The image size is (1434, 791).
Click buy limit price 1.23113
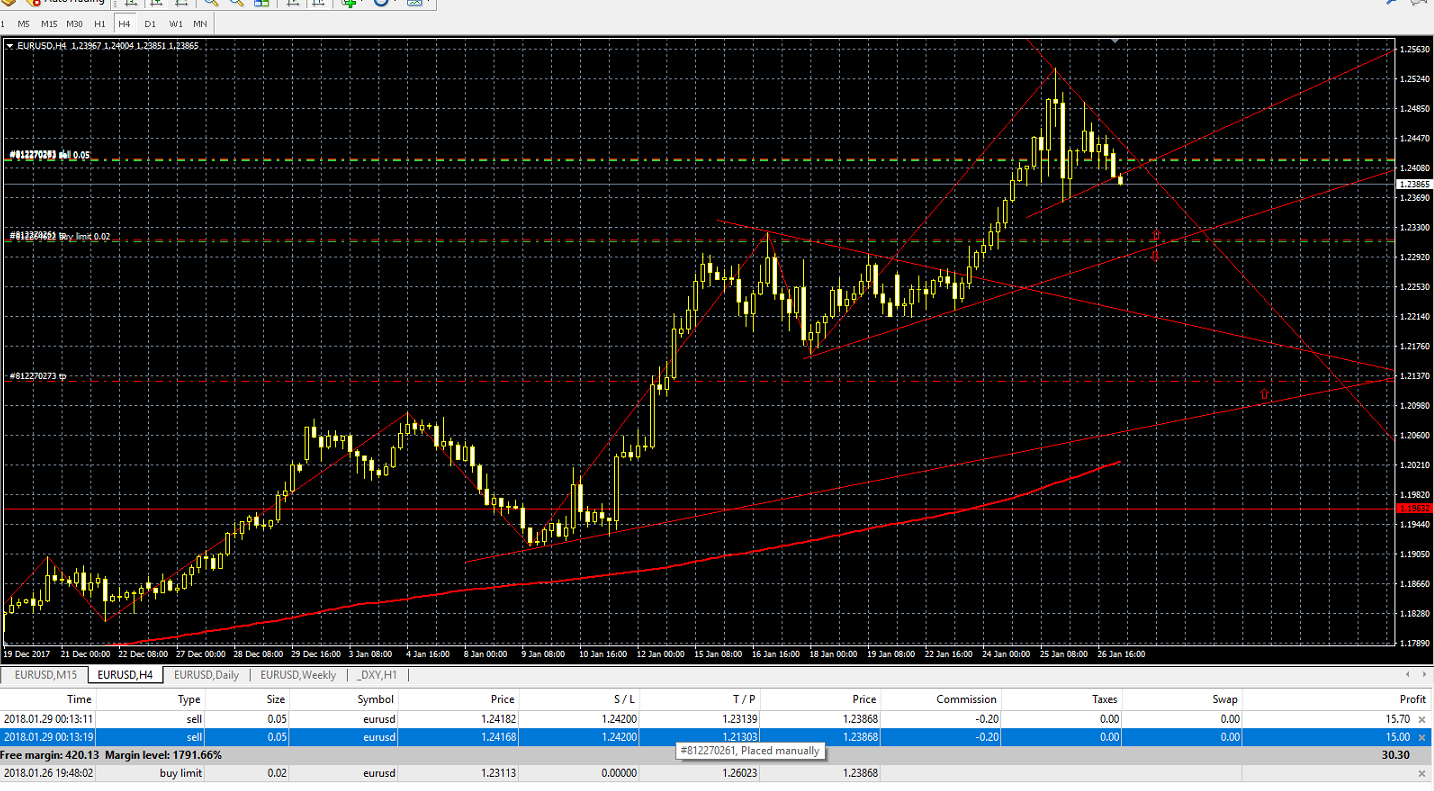click(x=496, y=773)
